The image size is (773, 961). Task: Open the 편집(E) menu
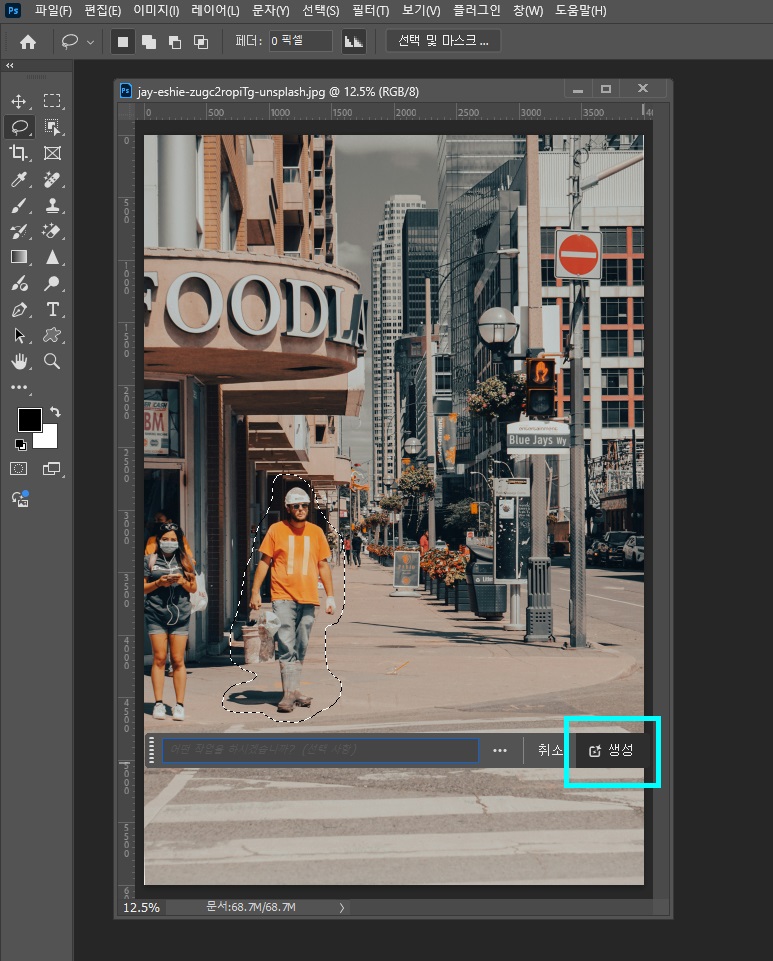click(102, 10)
